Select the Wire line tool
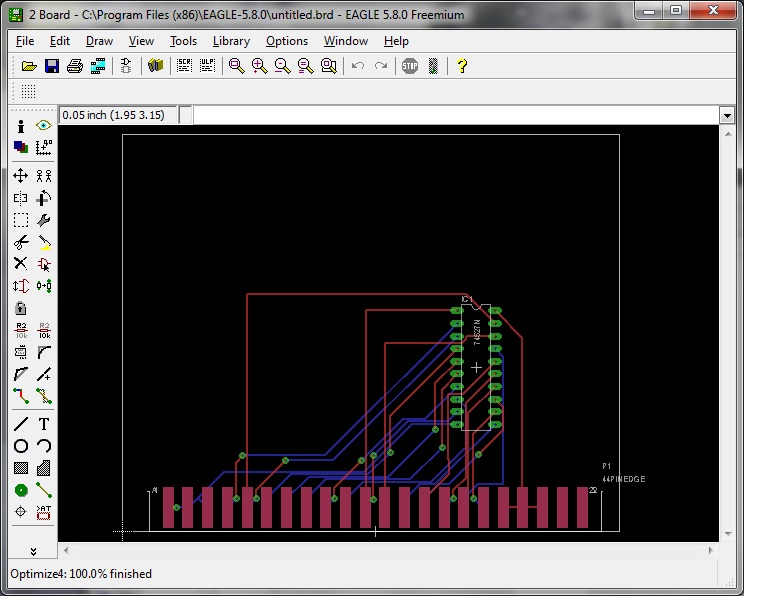This screenshot has width=768, height=614. [21, 424]
